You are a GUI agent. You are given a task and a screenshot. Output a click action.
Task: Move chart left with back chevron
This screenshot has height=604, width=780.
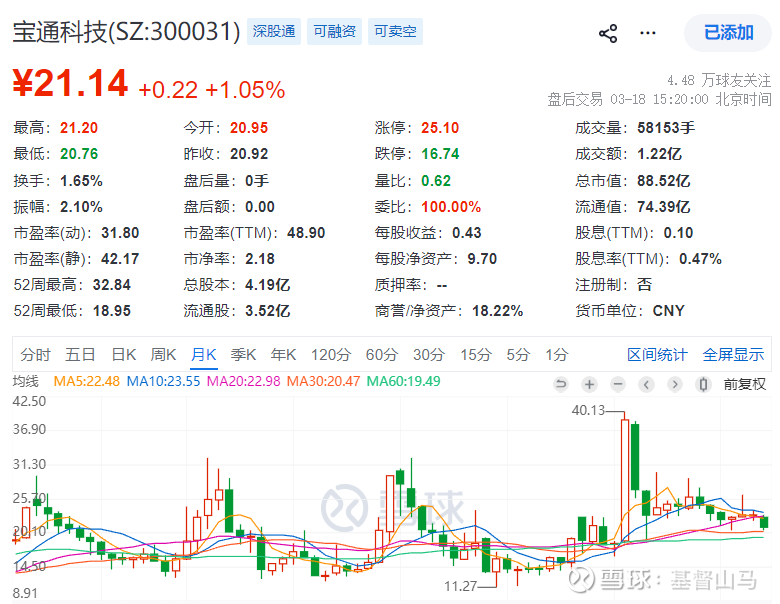(x=646, y=384)
